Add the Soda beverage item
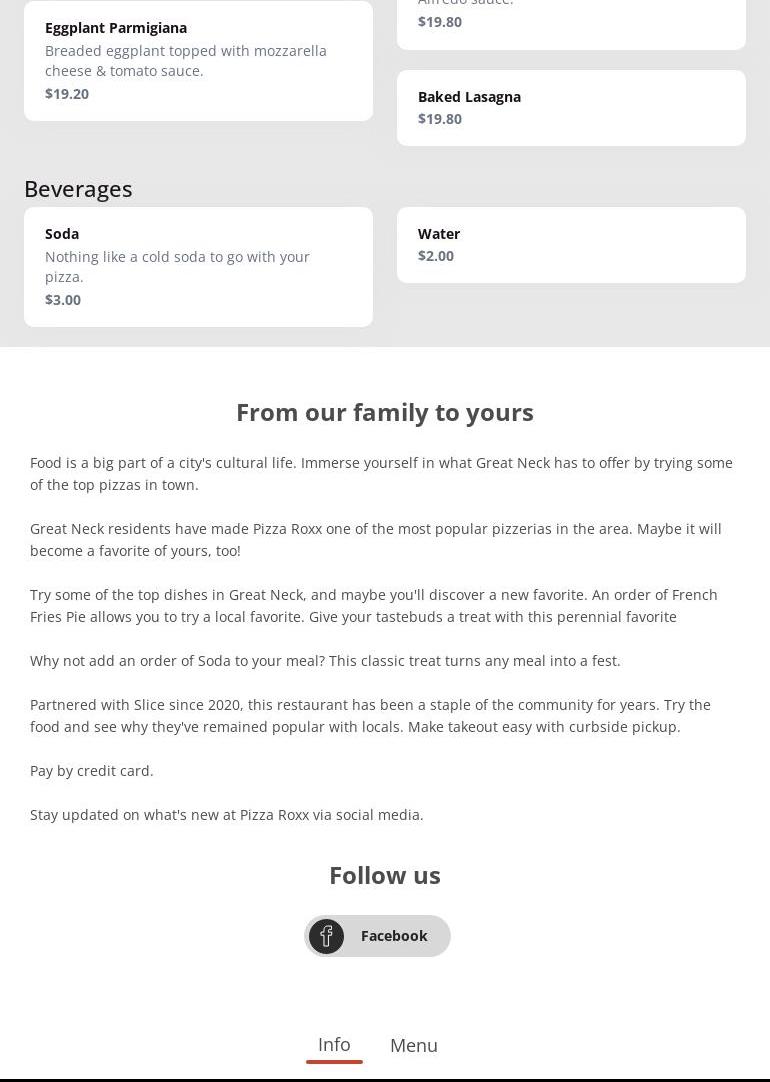This screenshot has width=770, height=1082. [62, 234]
